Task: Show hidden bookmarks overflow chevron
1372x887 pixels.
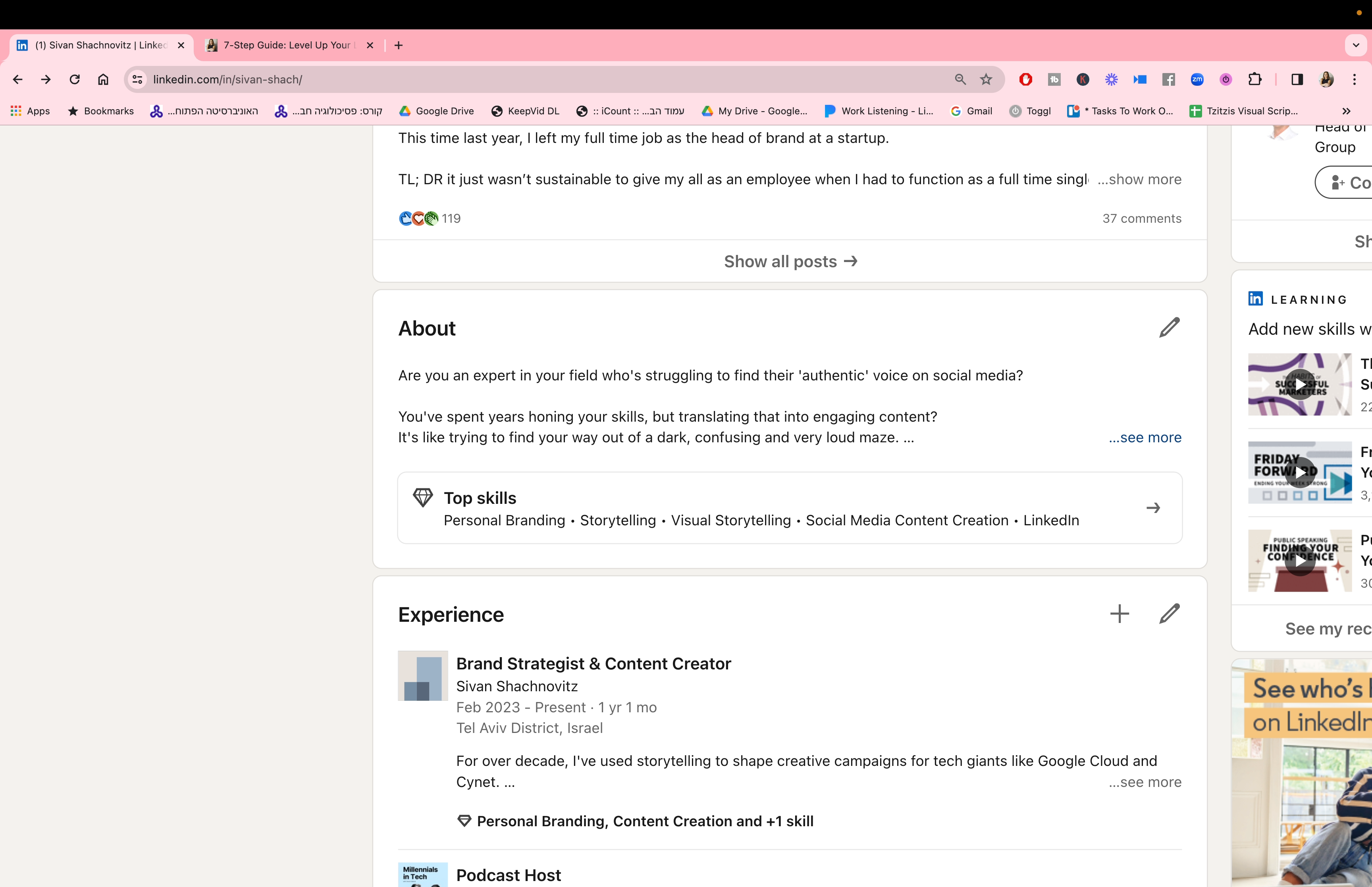Action: tap(1346, 111)
